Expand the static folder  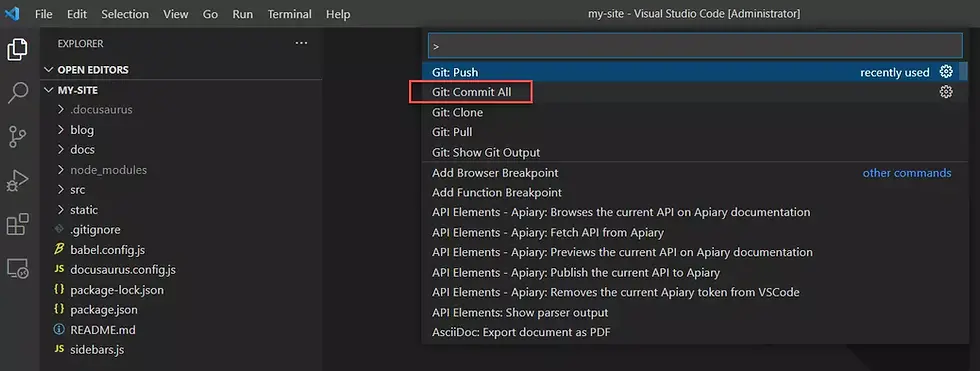[x=61, y=210]
